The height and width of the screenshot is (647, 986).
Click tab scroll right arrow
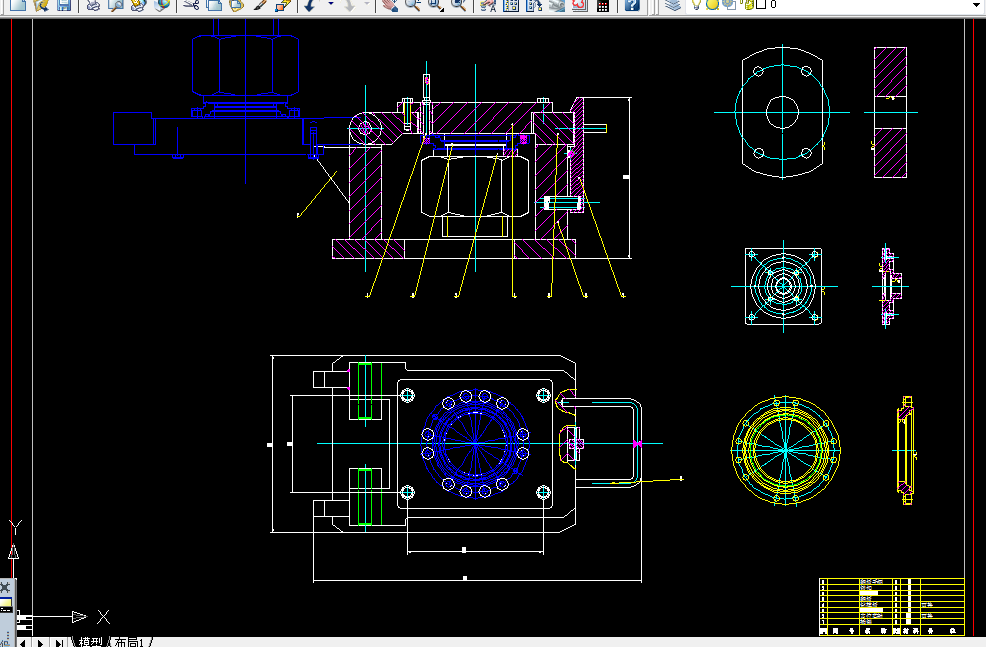41,643
